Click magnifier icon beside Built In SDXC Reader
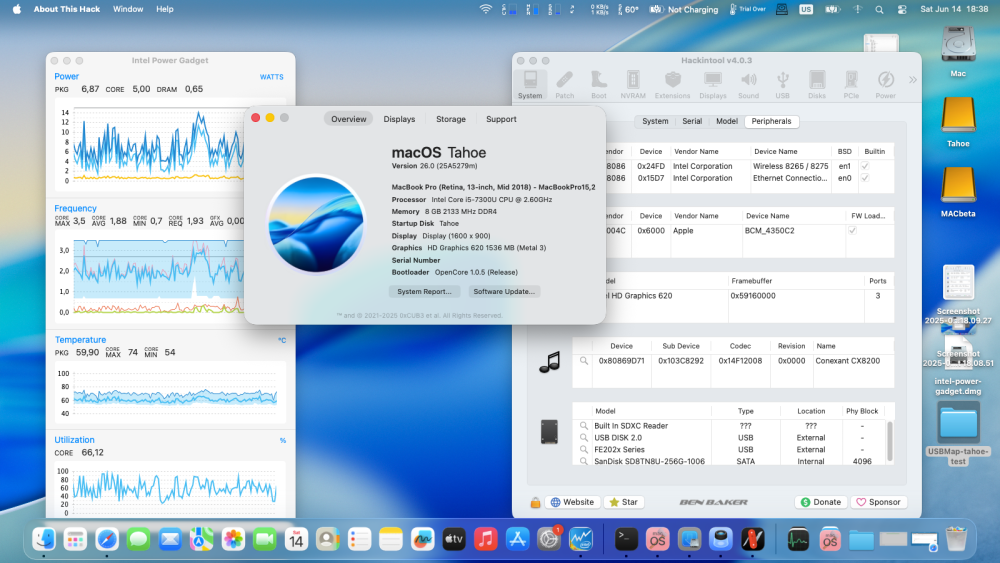 tap(584, 425)
